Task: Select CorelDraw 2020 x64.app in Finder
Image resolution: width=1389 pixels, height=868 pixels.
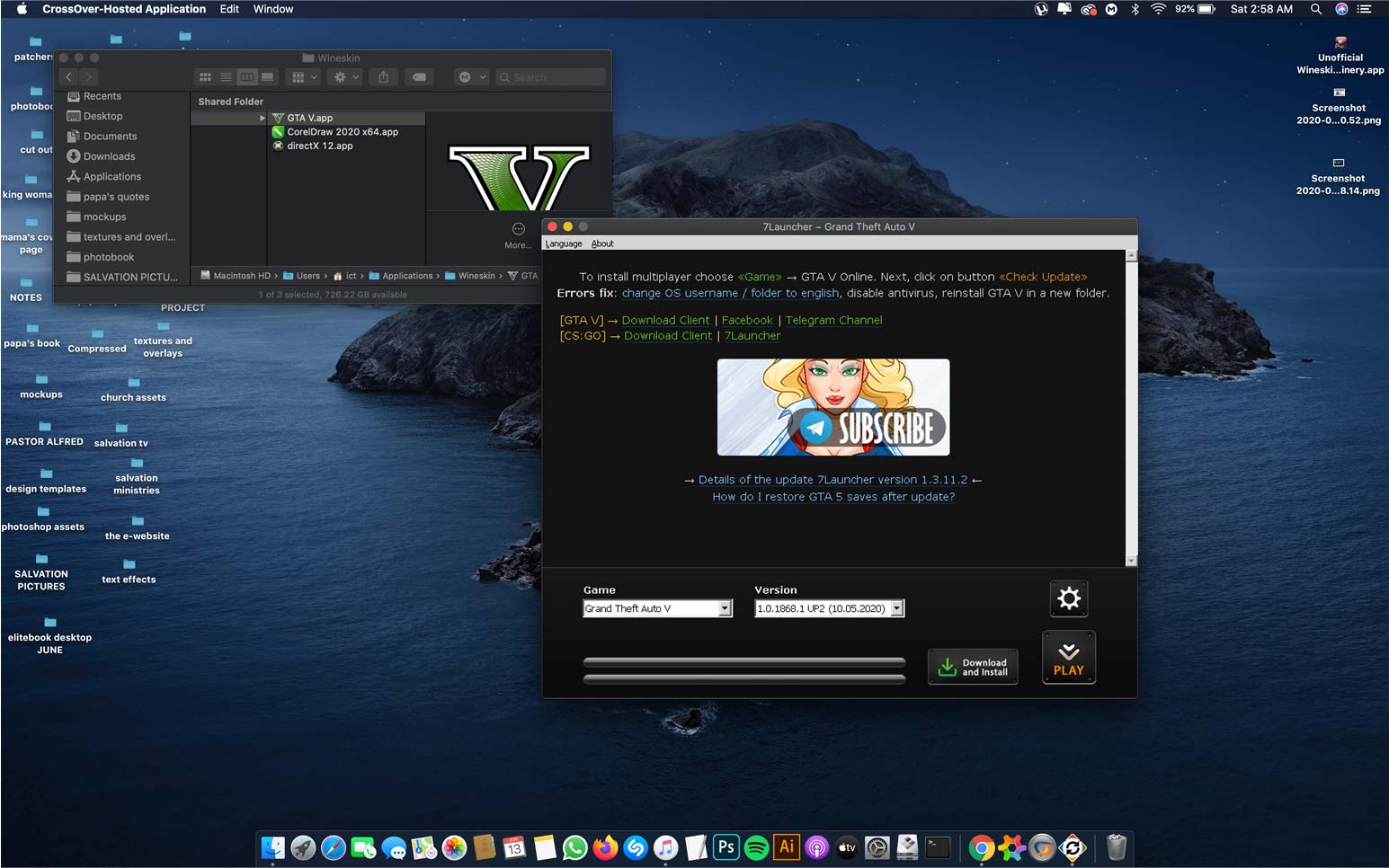Action: click(343, 131)
